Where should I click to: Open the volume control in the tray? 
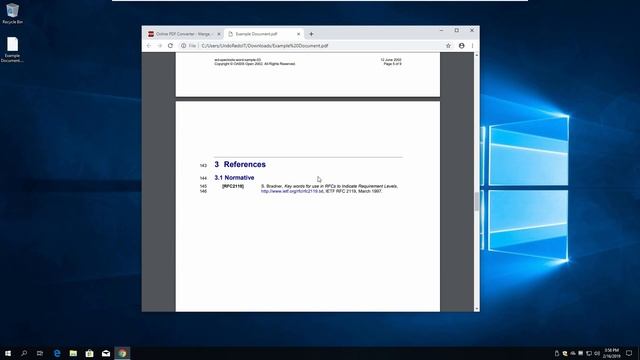click(597, 353)
